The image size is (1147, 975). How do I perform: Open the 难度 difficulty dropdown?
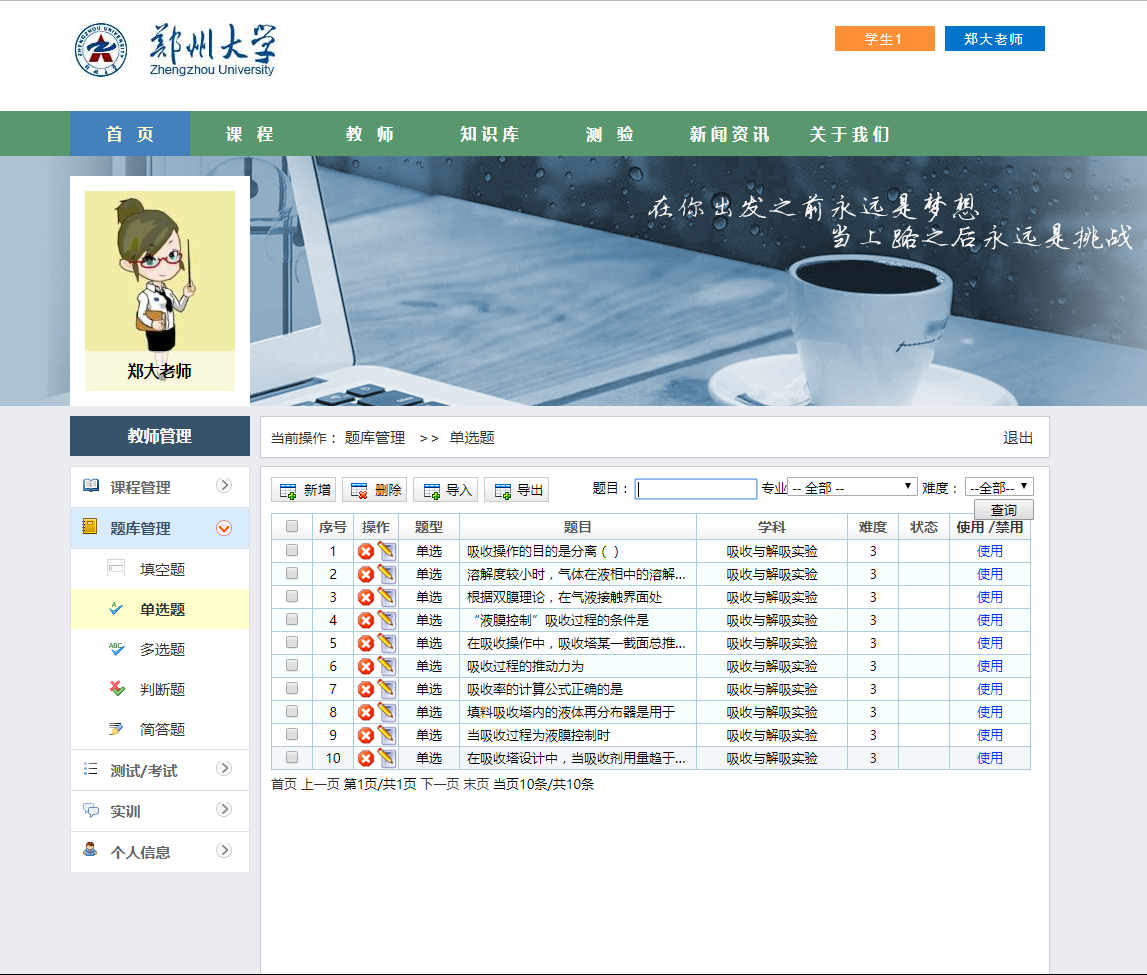[x=998, y=487]
